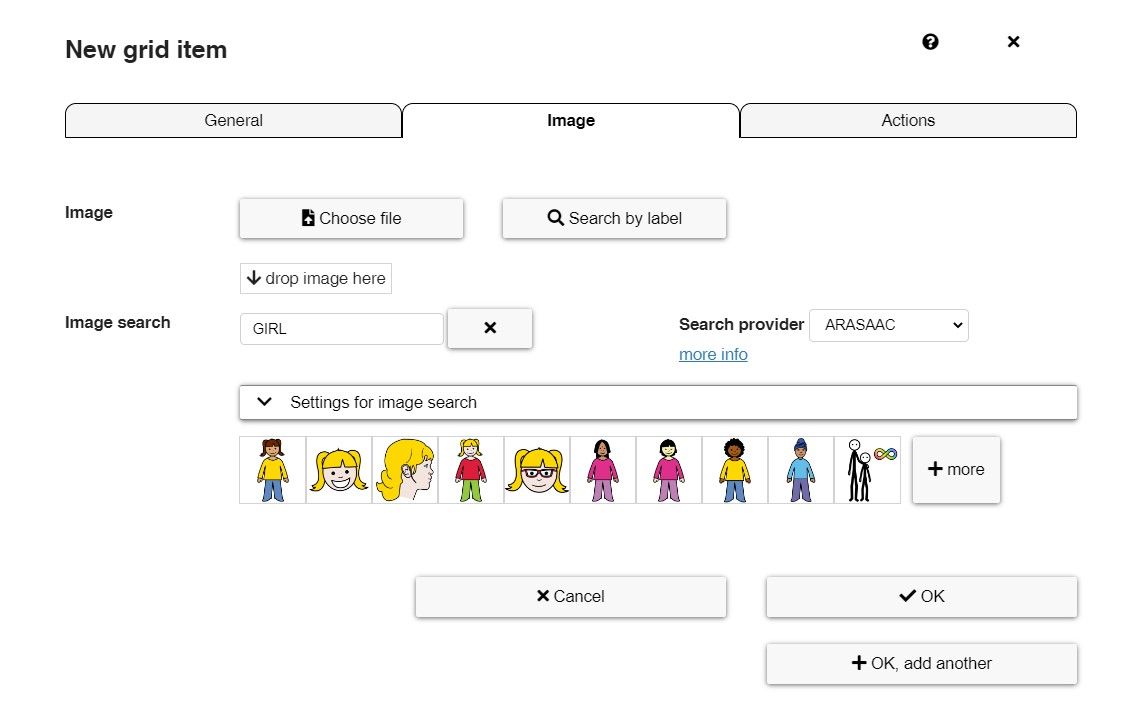Click the plus icon on OK, add another

tap(858, 663)
